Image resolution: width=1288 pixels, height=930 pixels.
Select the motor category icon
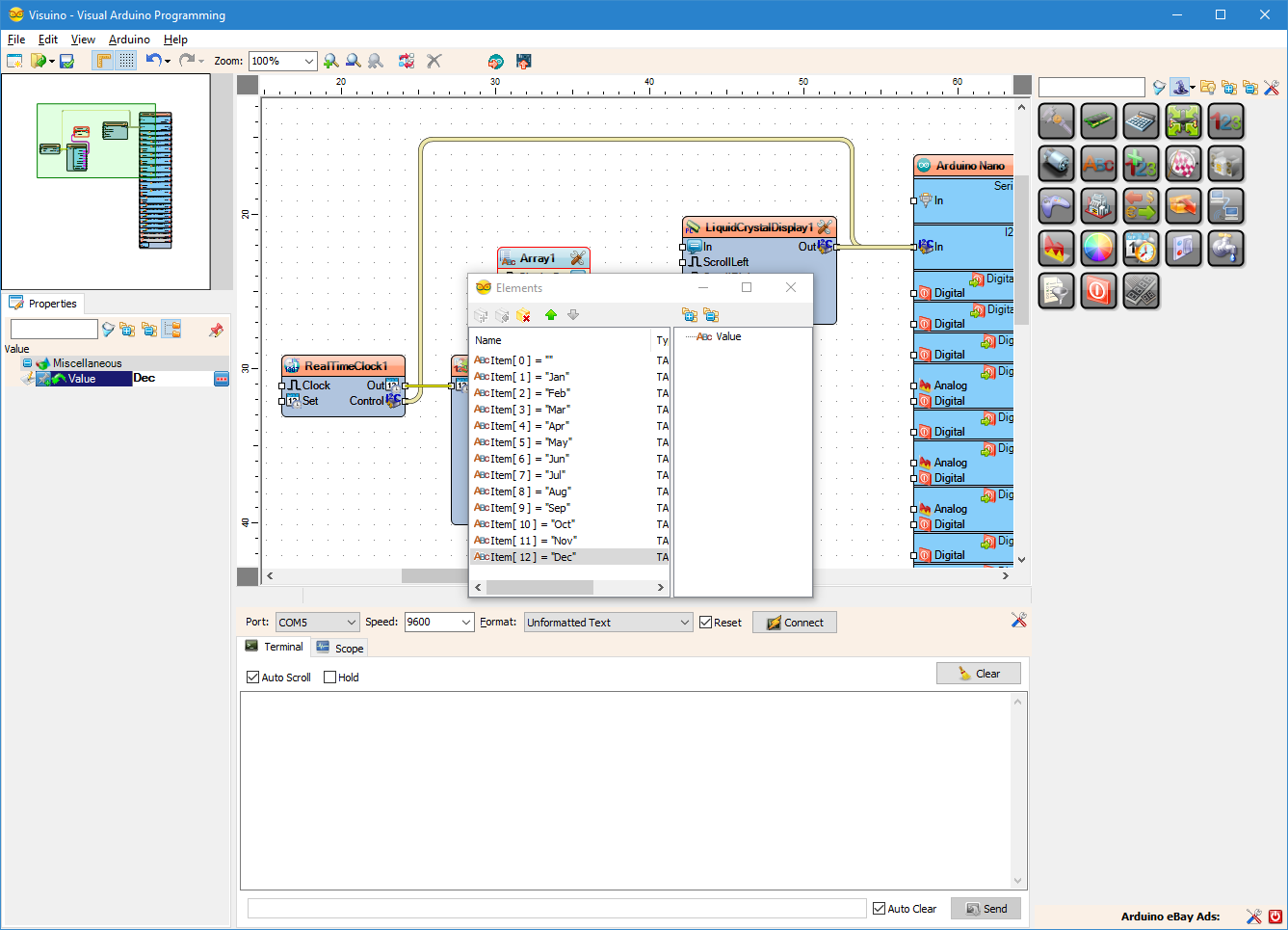pyautogui.click(x=1056, y=164)
